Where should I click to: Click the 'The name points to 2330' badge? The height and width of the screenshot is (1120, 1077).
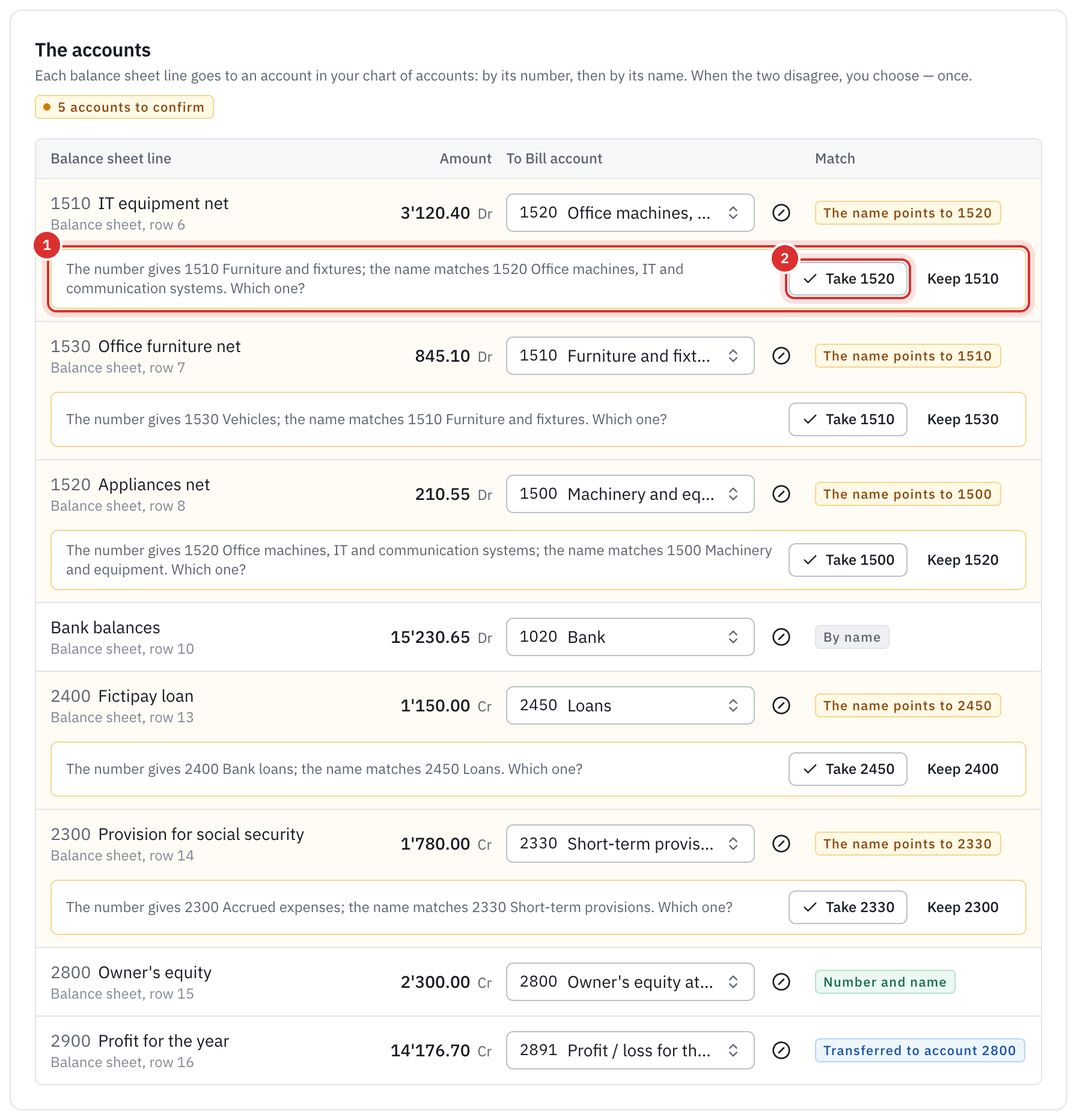coord(908,844)
